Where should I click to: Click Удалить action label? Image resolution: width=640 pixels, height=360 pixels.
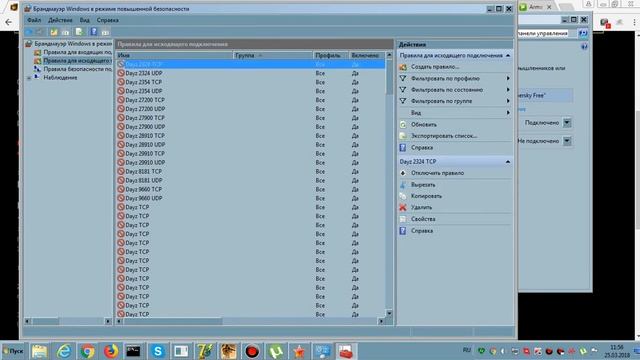(421, 207)
